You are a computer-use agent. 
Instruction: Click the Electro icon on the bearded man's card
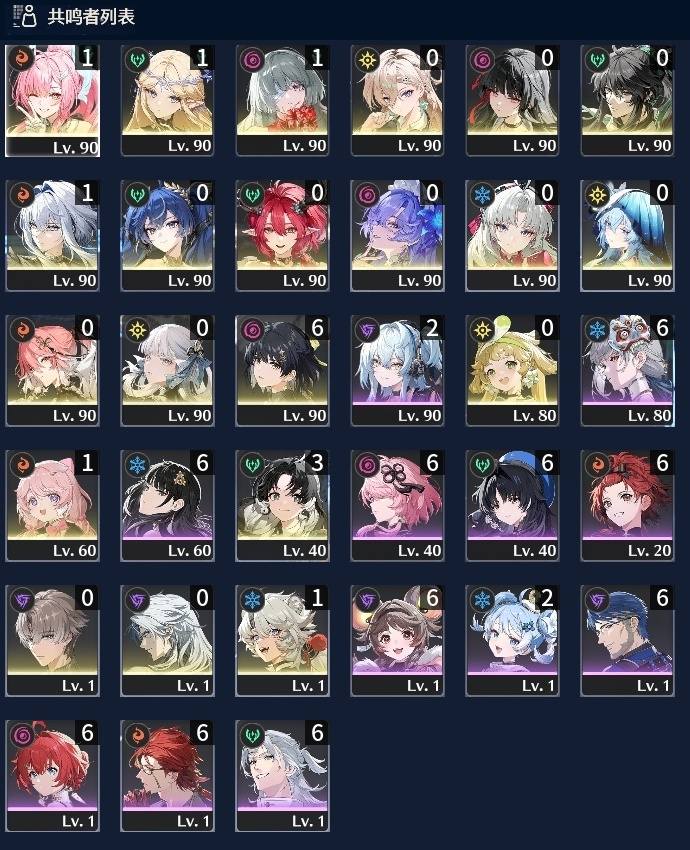click(x=598, y=600)
